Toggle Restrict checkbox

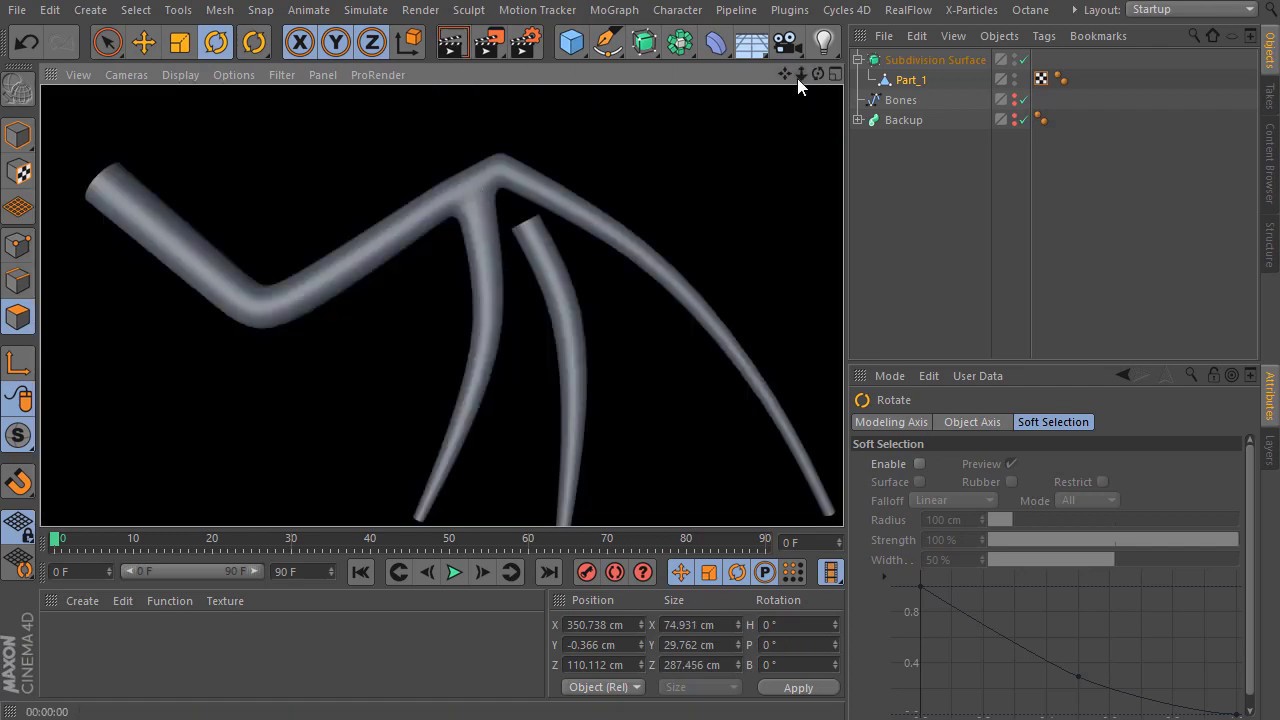(1102, 482)
